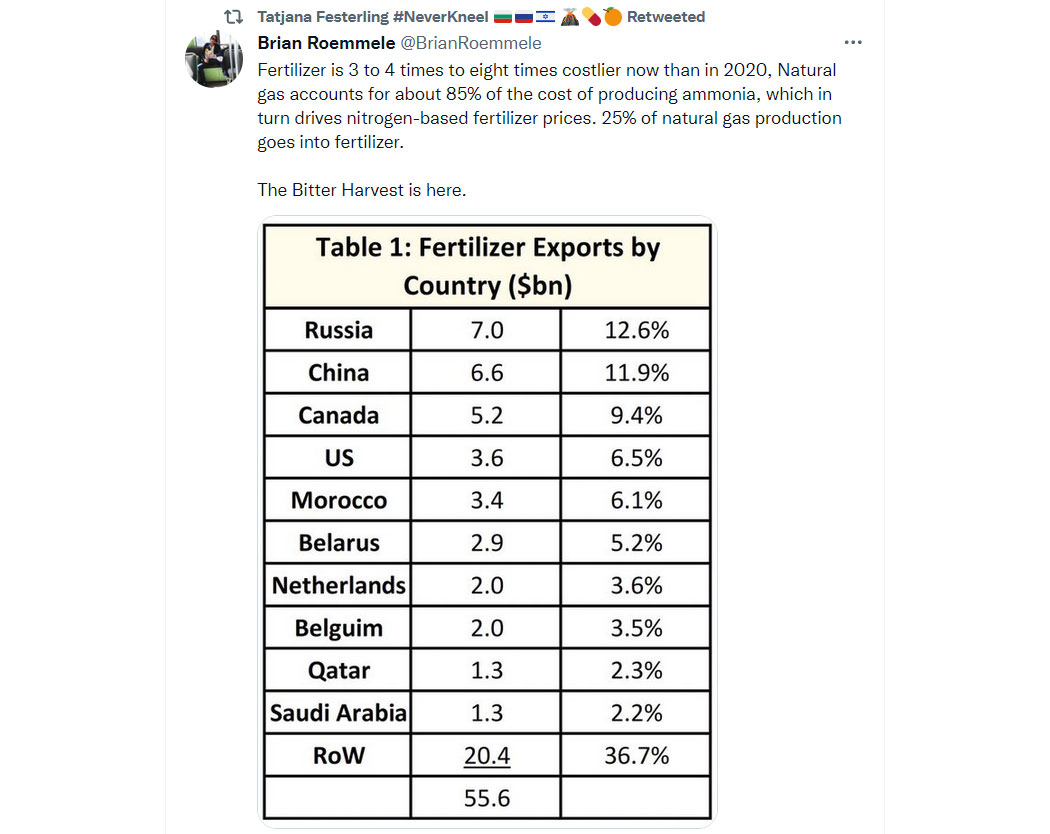The width and height of the screenshot is (1050, 834).
Task: Click the Russia flag emoji
Action: (524, 17)
